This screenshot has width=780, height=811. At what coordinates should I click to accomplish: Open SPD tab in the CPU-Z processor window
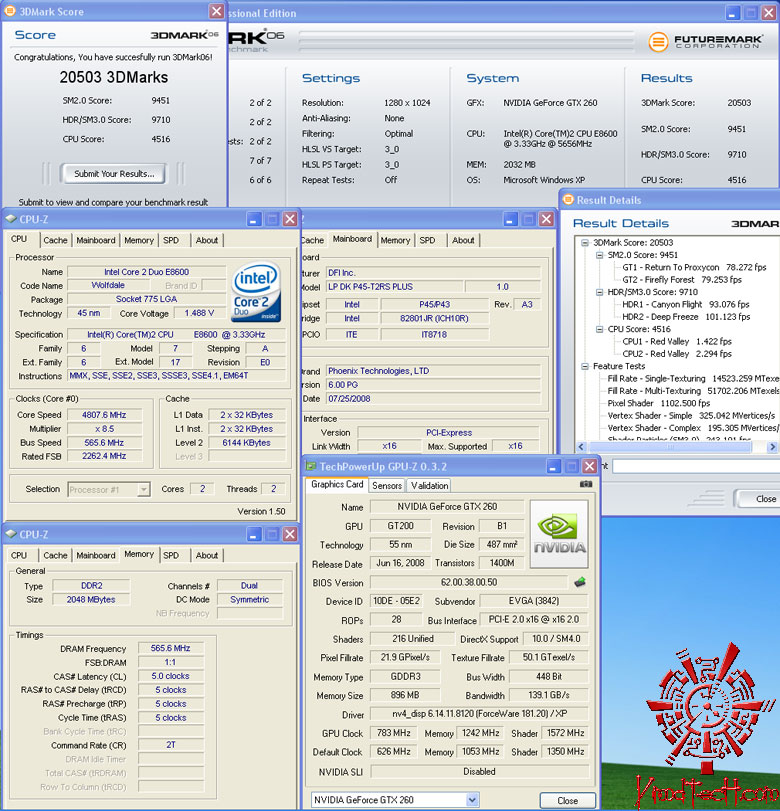[x=171, y=240]
